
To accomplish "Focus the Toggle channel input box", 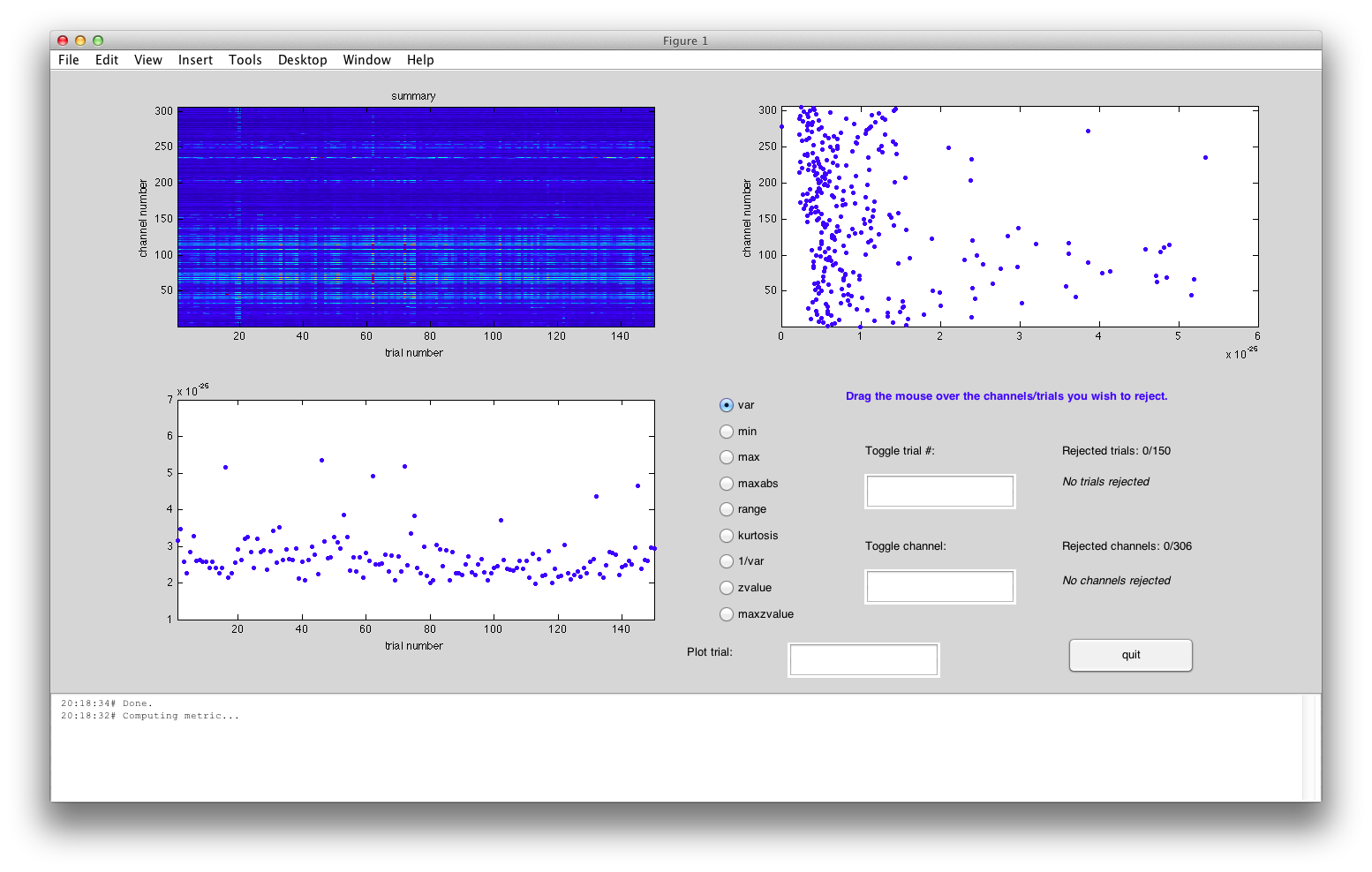I will (x=939, y=587).
